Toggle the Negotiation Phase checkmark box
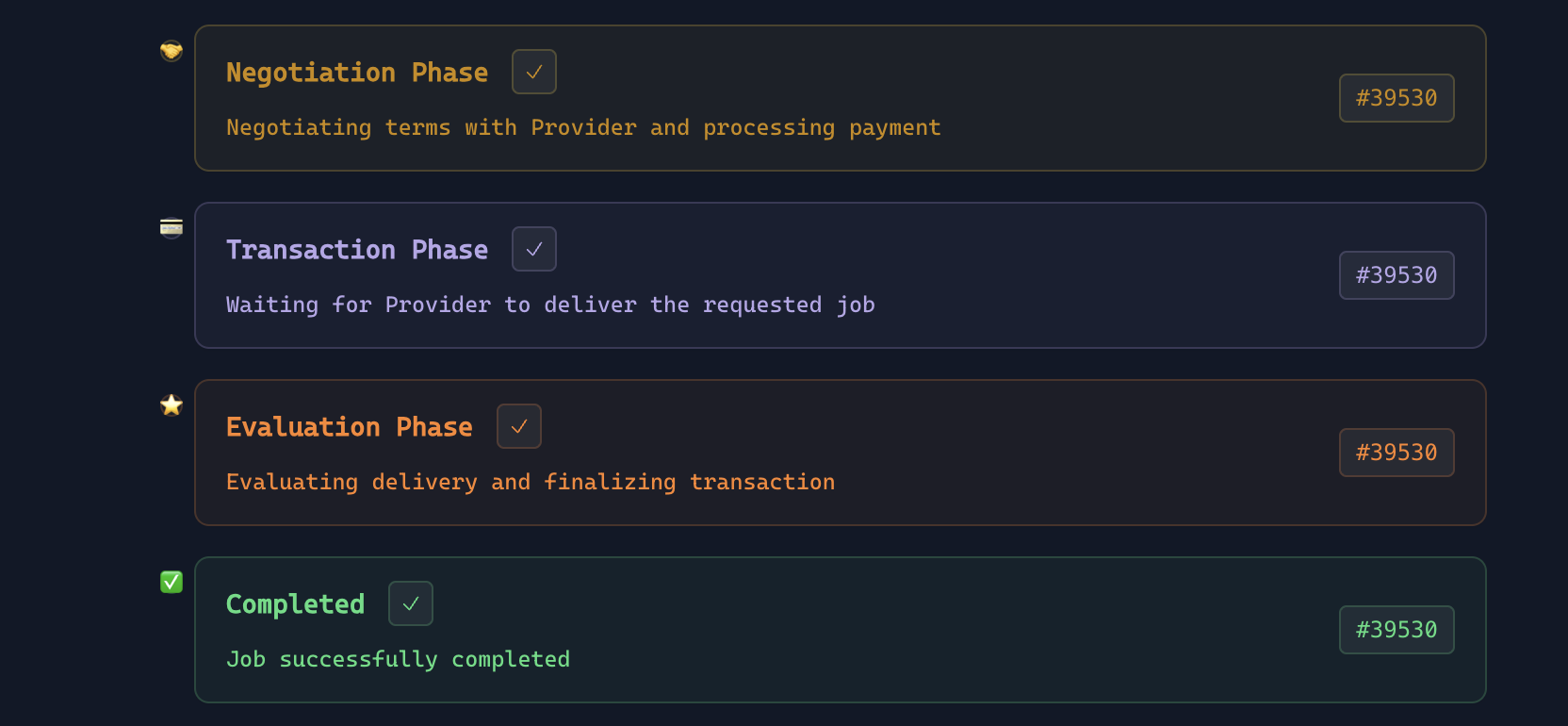 [534, 72]
